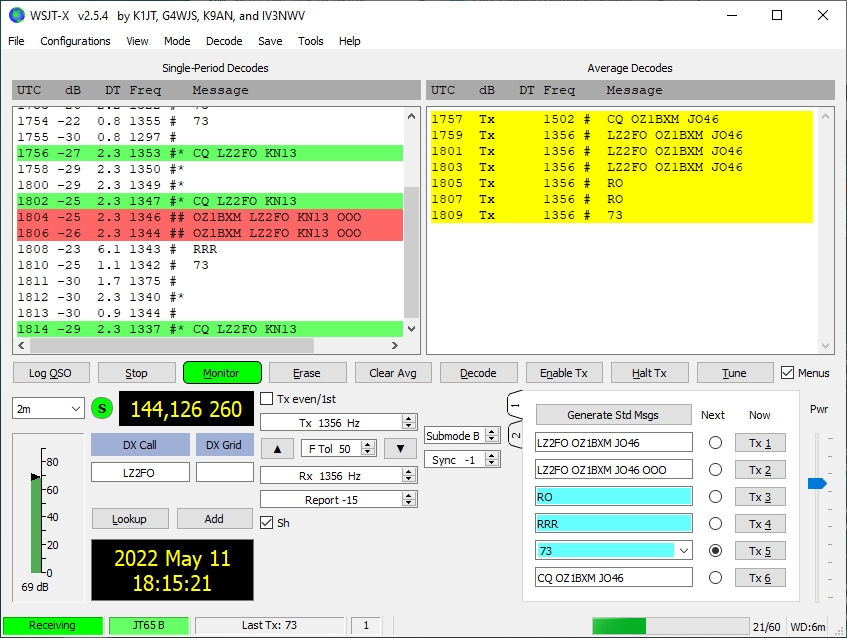Viewport: 847px width, 638px height.
Task: Switch to message tab 1
Action: pos(515,405)
